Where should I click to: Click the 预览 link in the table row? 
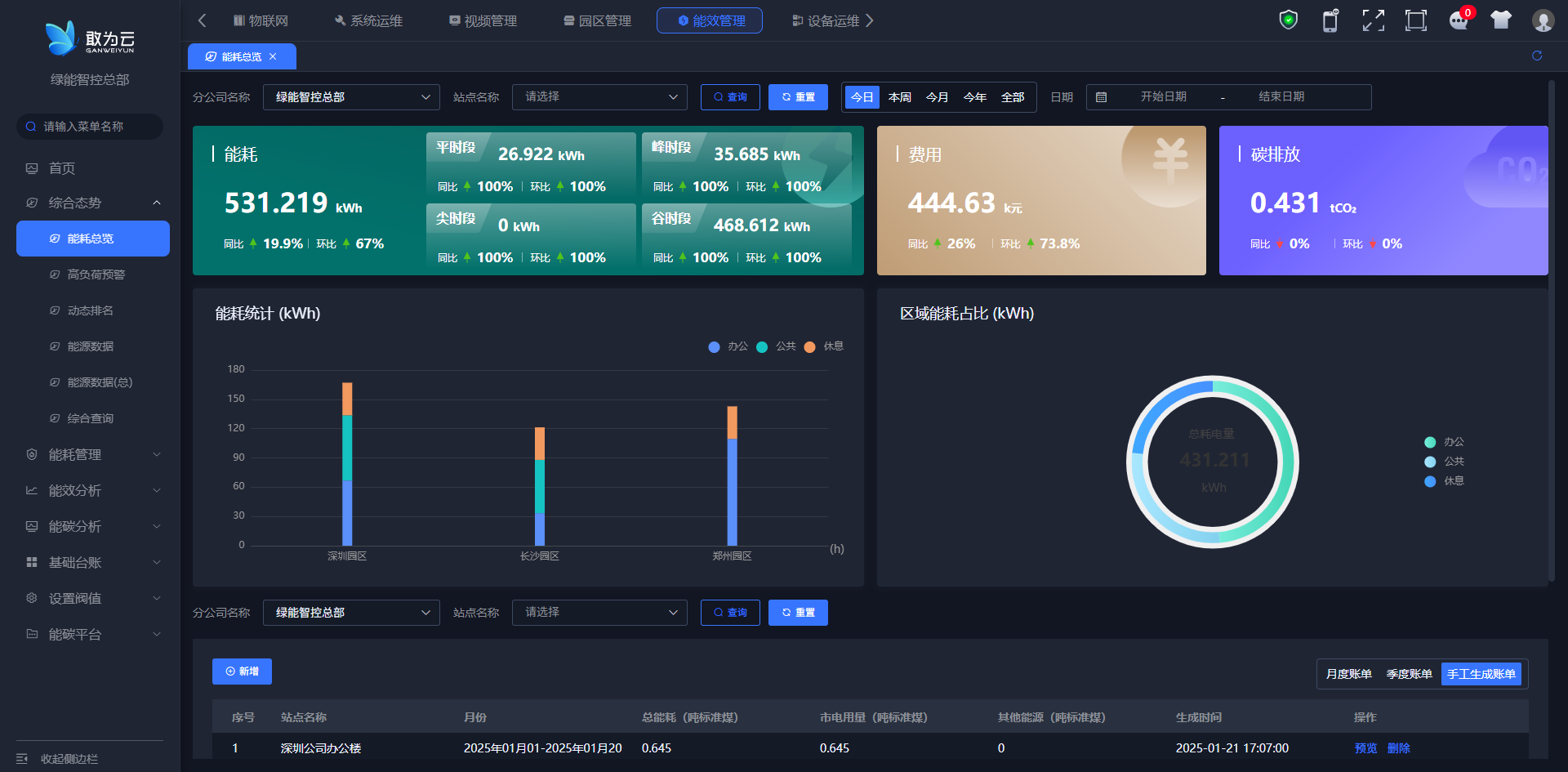click(x=1365, y=748)
